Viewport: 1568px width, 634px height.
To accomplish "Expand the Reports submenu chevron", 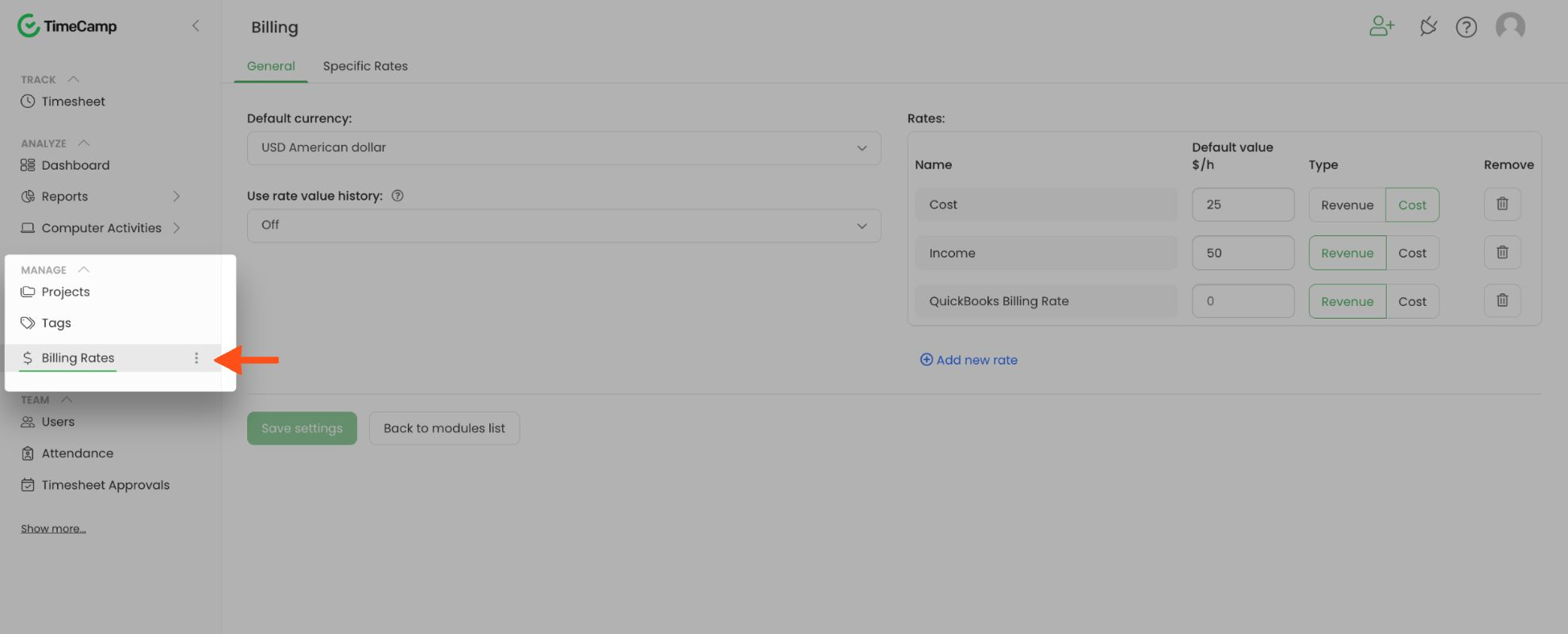I will pos(177,197).
